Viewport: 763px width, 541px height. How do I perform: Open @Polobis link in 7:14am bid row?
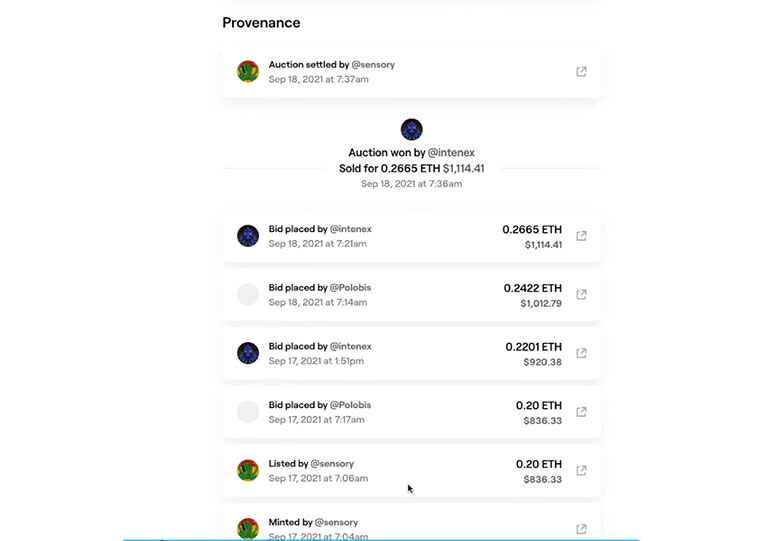[350, 288]
